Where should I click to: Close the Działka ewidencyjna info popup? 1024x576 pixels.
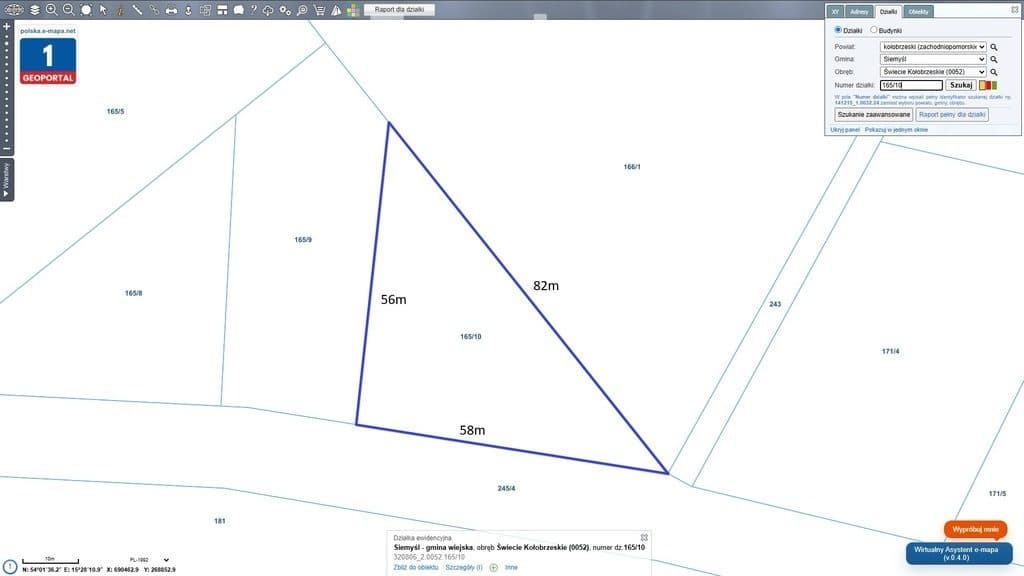[x=644, y=537]
